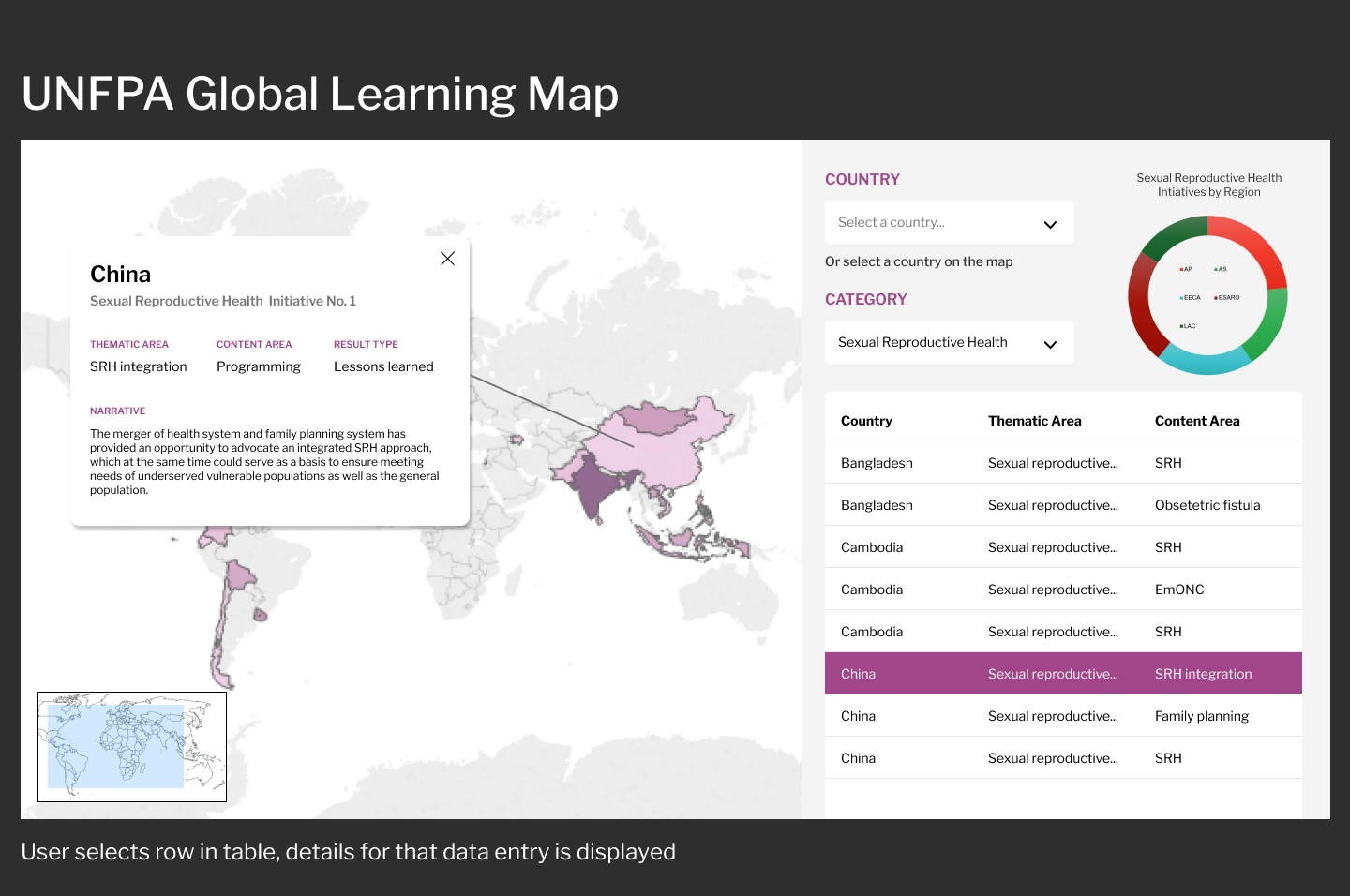
Task: Open the Select a country dropdown
Action: [950, 222]
